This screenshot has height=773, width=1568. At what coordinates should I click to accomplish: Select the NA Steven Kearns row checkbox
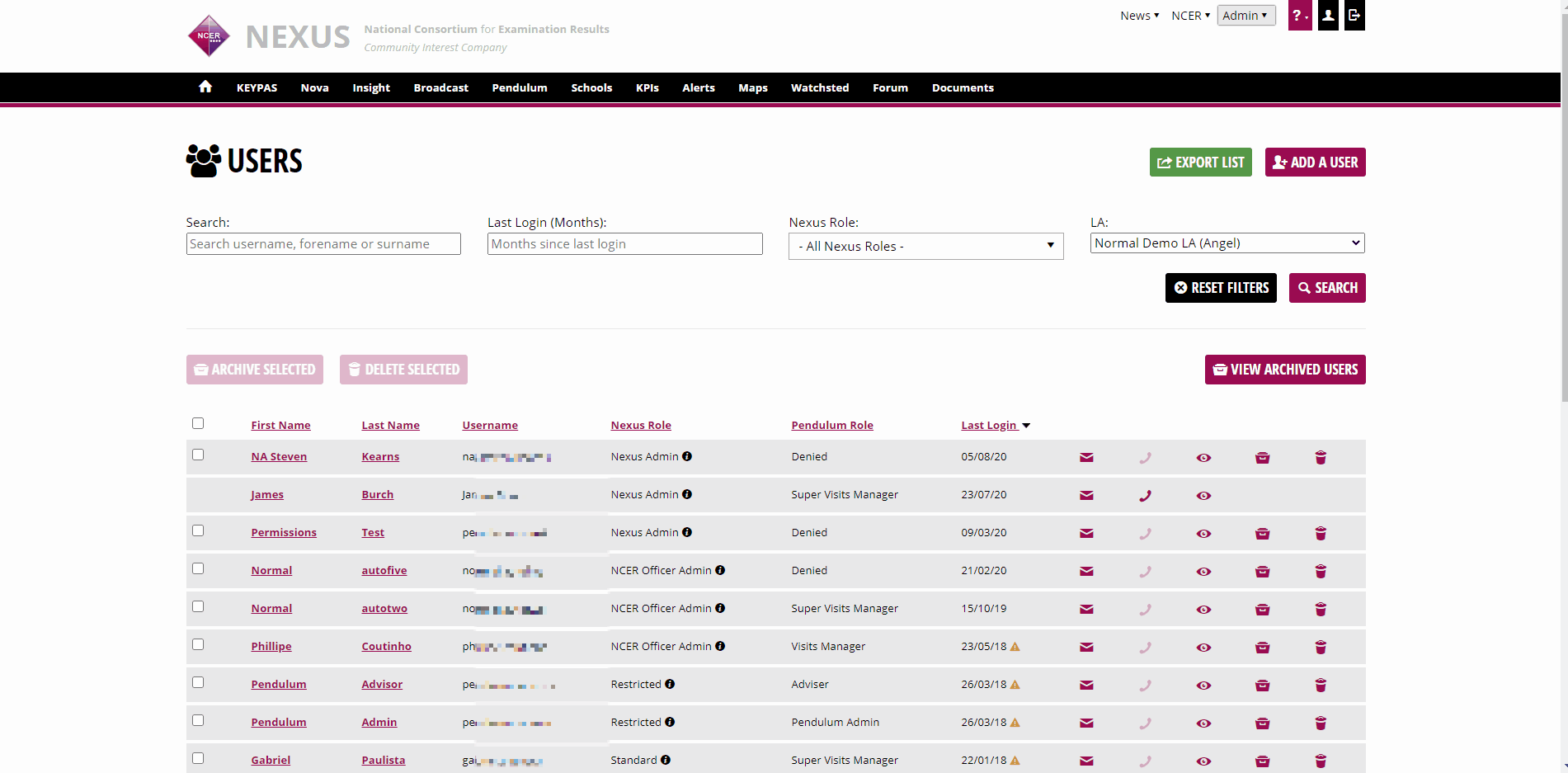[198, 455]
